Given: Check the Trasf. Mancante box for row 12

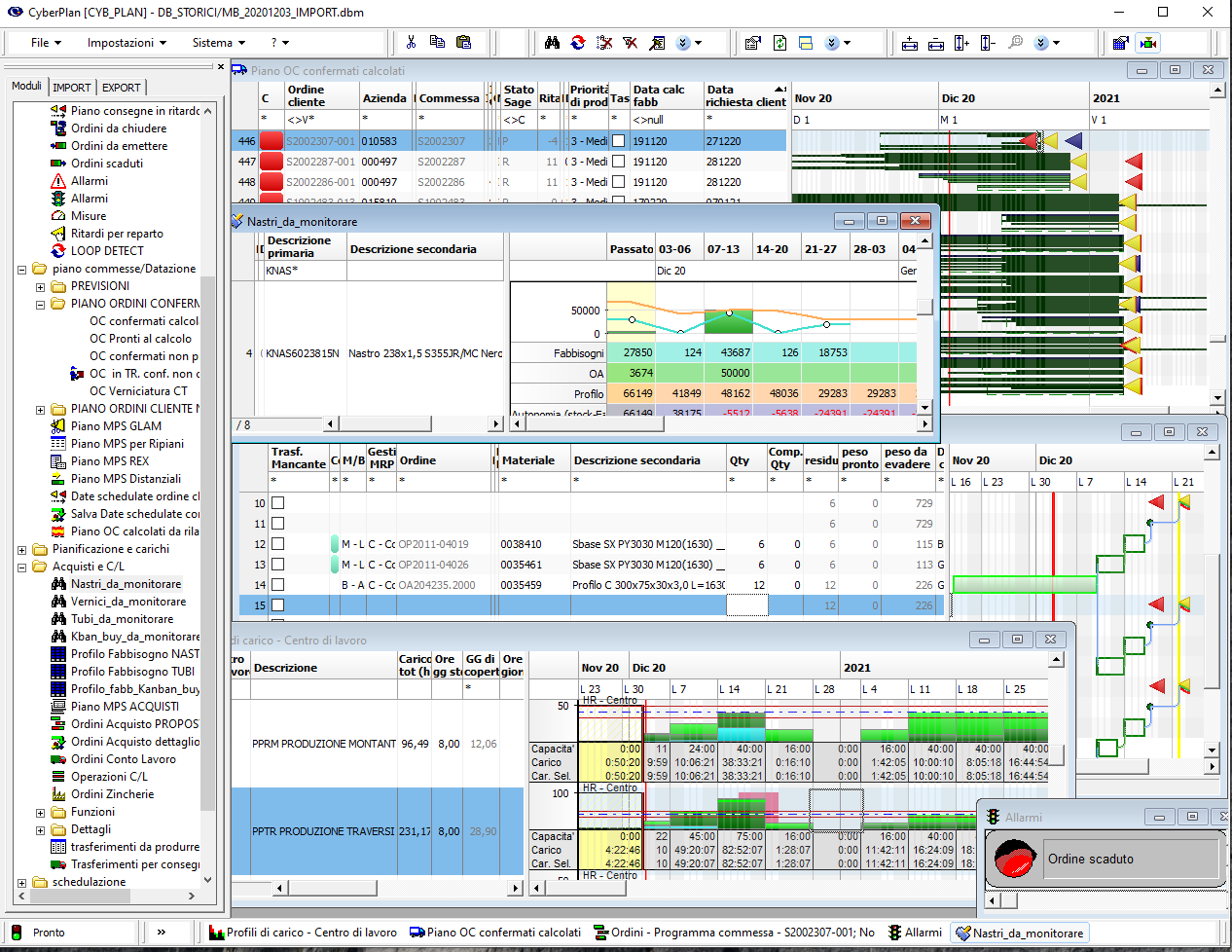Looking at the screenshot, I should tap(277, 544).
